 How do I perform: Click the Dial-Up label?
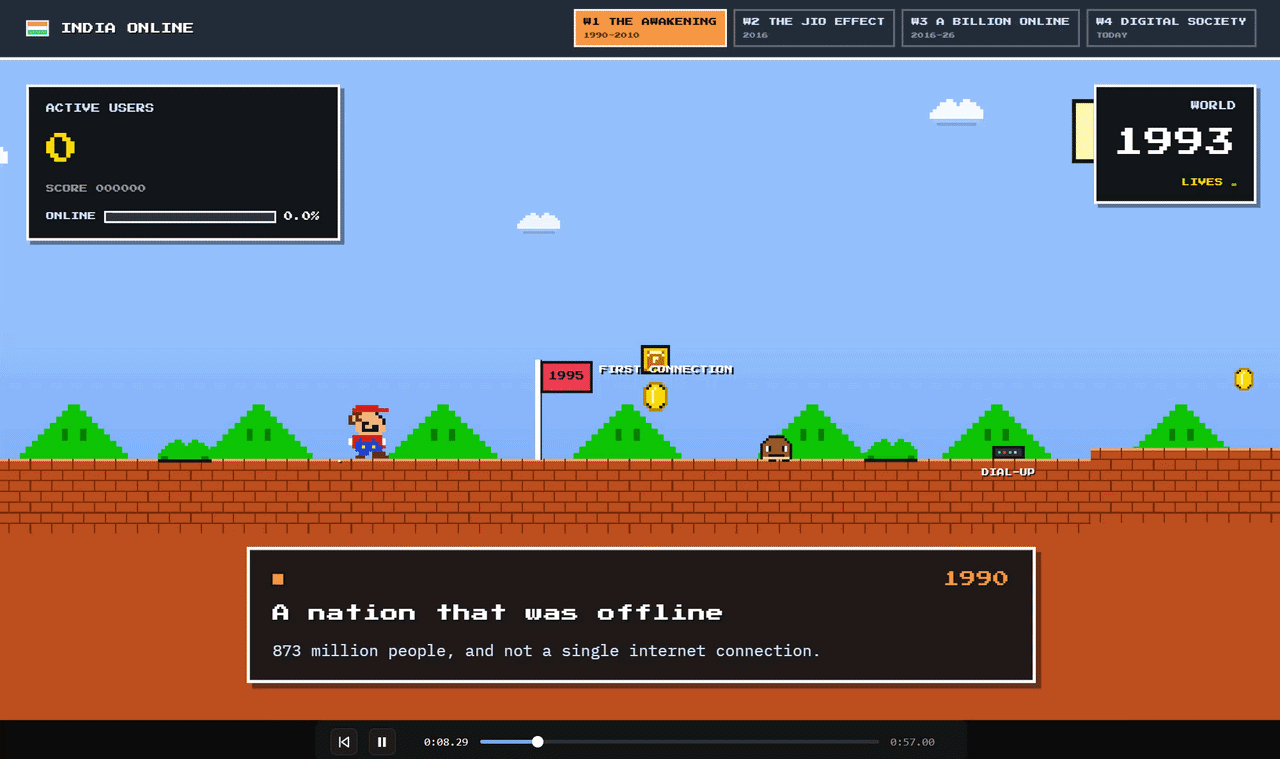pos(1008,472)
